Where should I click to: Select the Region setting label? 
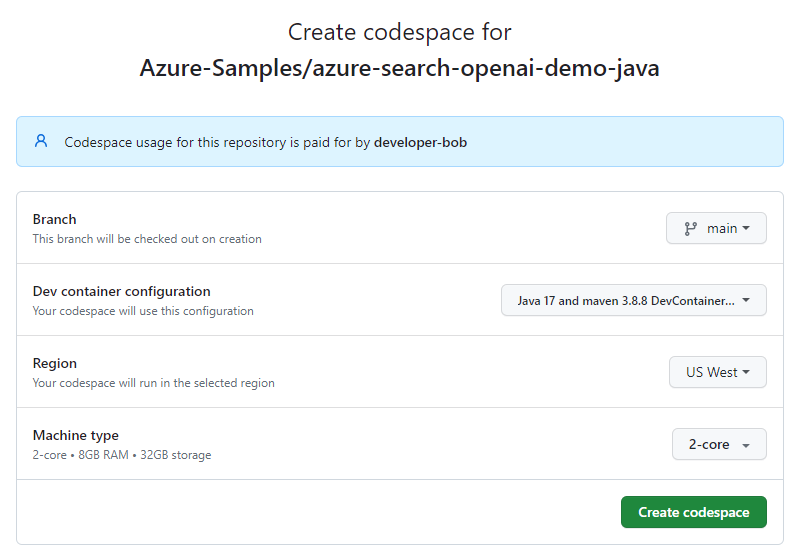pos(55,363)
